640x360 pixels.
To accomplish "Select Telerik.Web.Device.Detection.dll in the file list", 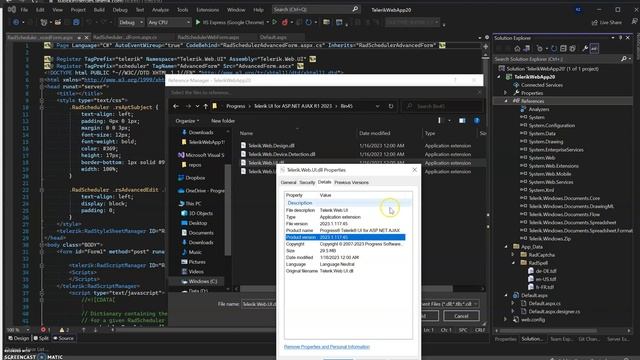I will pos(282,154).
